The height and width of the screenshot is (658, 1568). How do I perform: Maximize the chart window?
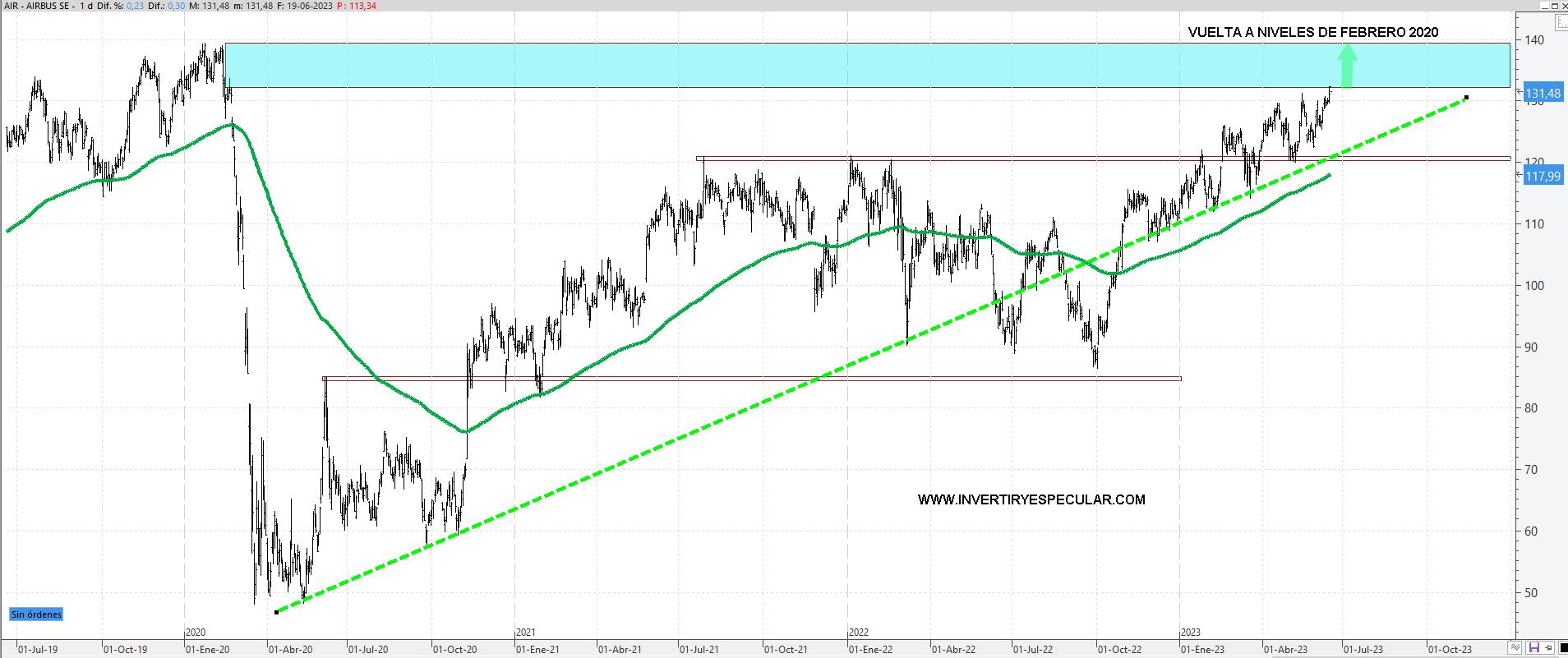point(1554,6)
